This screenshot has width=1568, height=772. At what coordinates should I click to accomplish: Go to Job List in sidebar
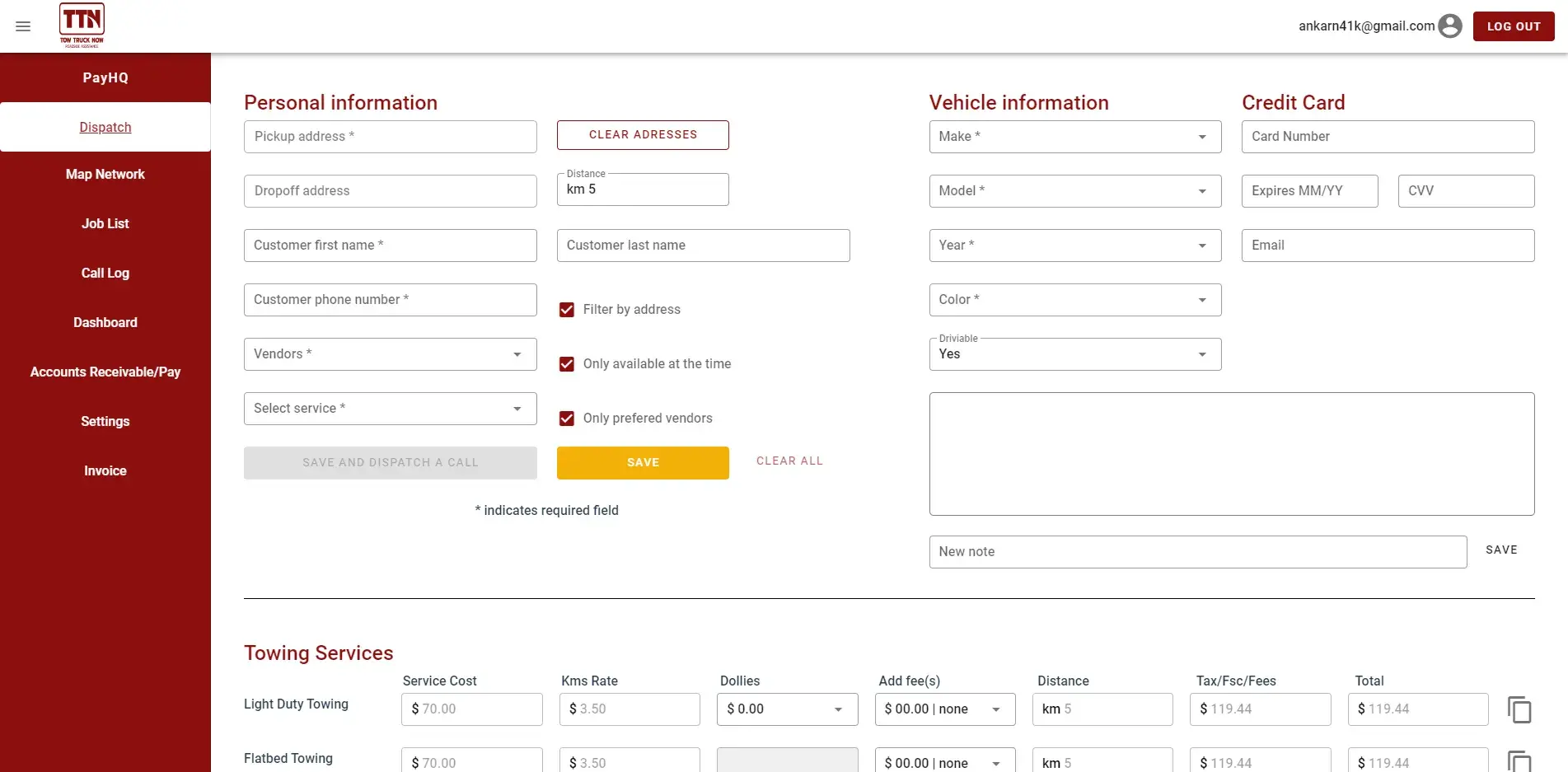[105, 224]
